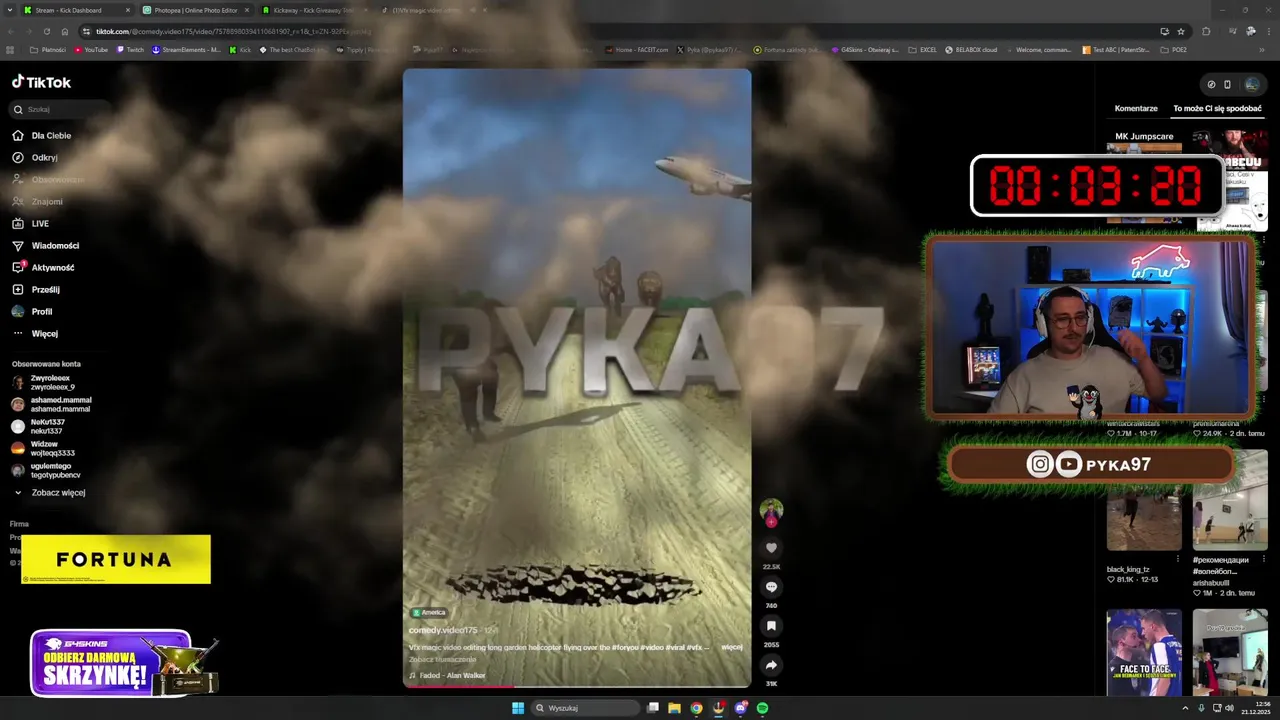The height and width of the screenshot is (720, 1280).
Task: Open Prześlij upload page
Action: click(46, 289)
